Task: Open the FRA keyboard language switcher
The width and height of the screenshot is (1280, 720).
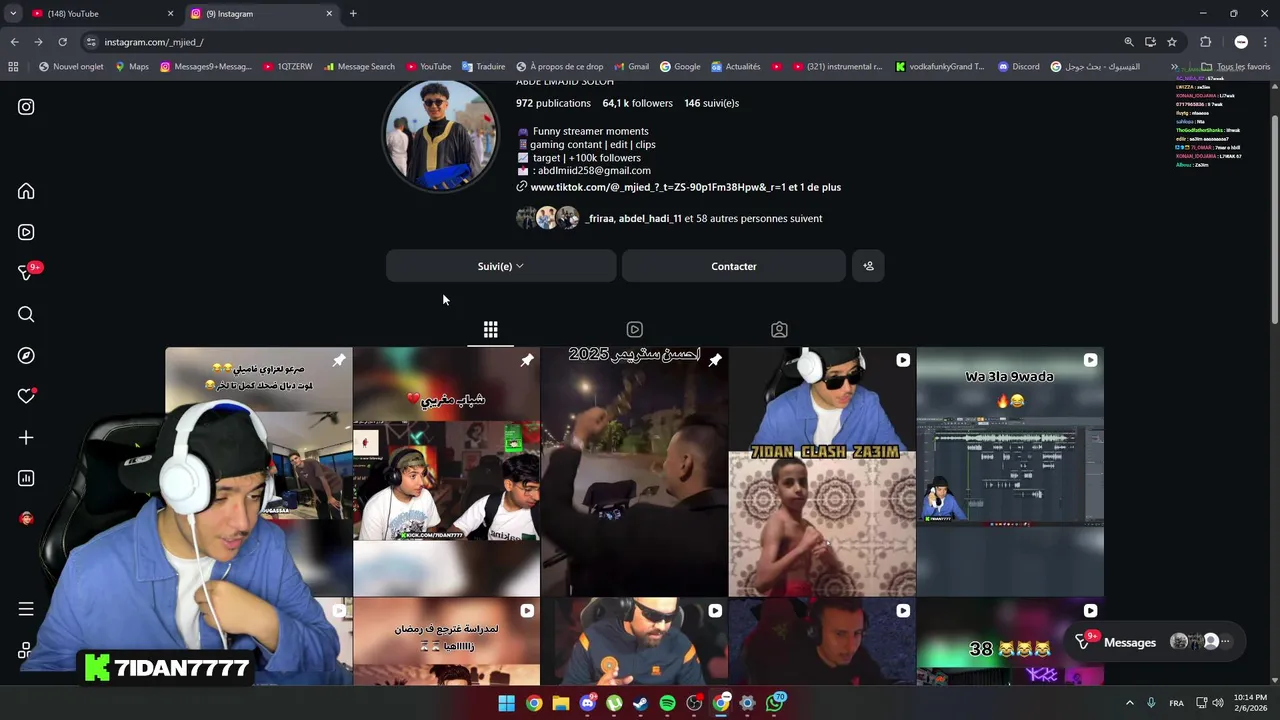Action: 1177,703
